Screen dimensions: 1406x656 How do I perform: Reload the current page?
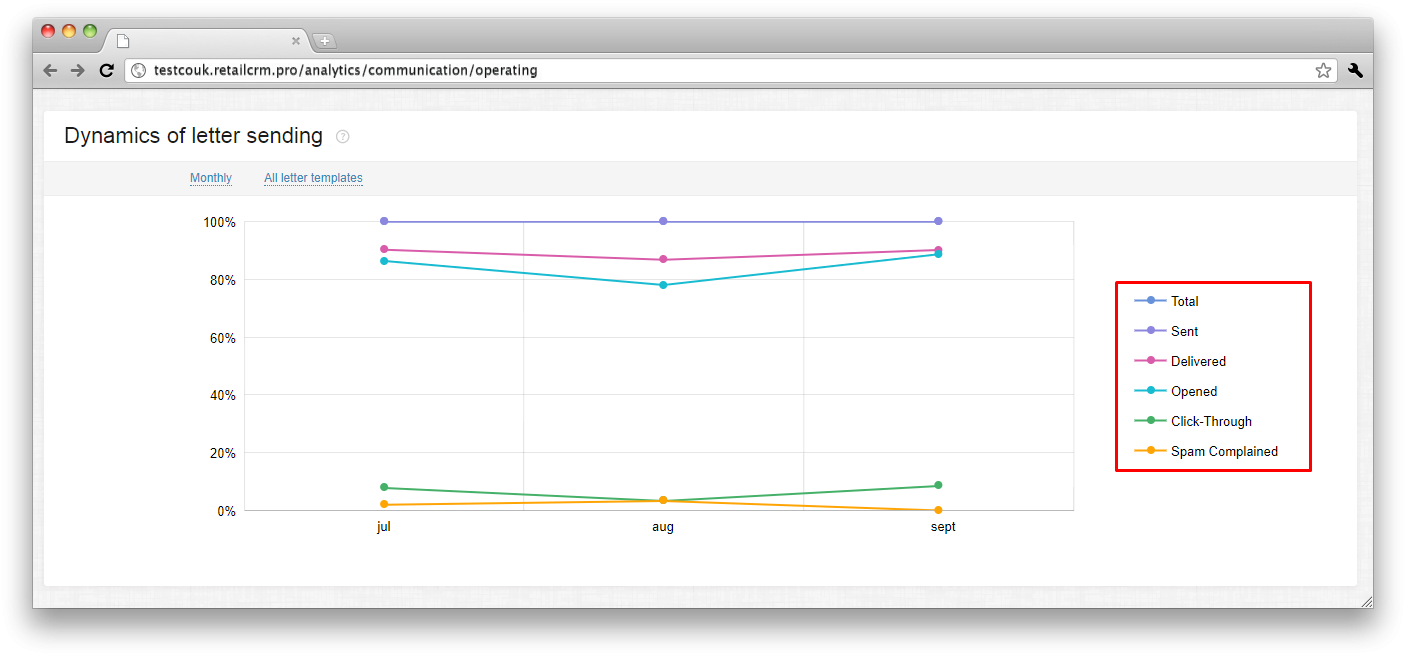106,70
